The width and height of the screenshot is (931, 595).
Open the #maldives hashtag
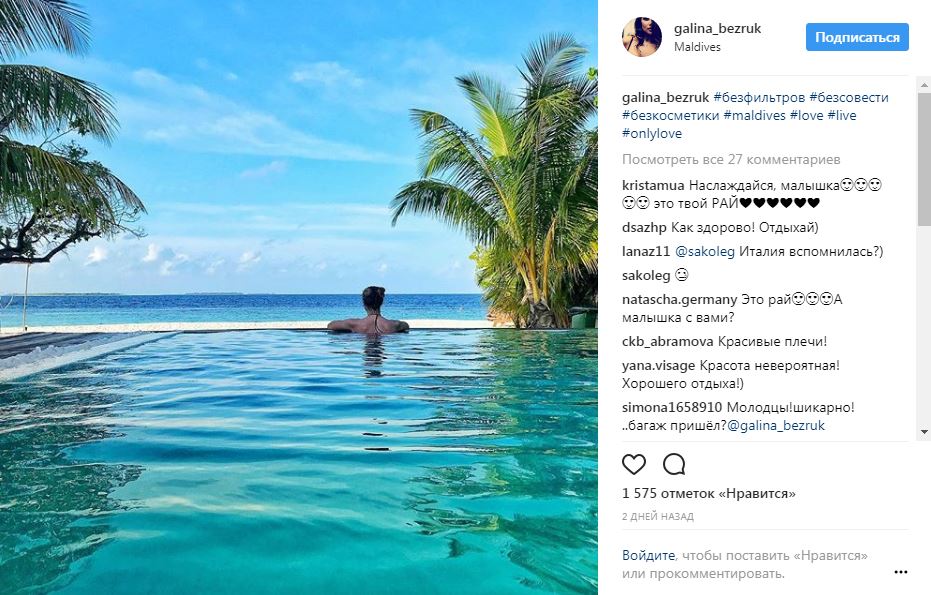pyautogui.click(x=753, y=116)
